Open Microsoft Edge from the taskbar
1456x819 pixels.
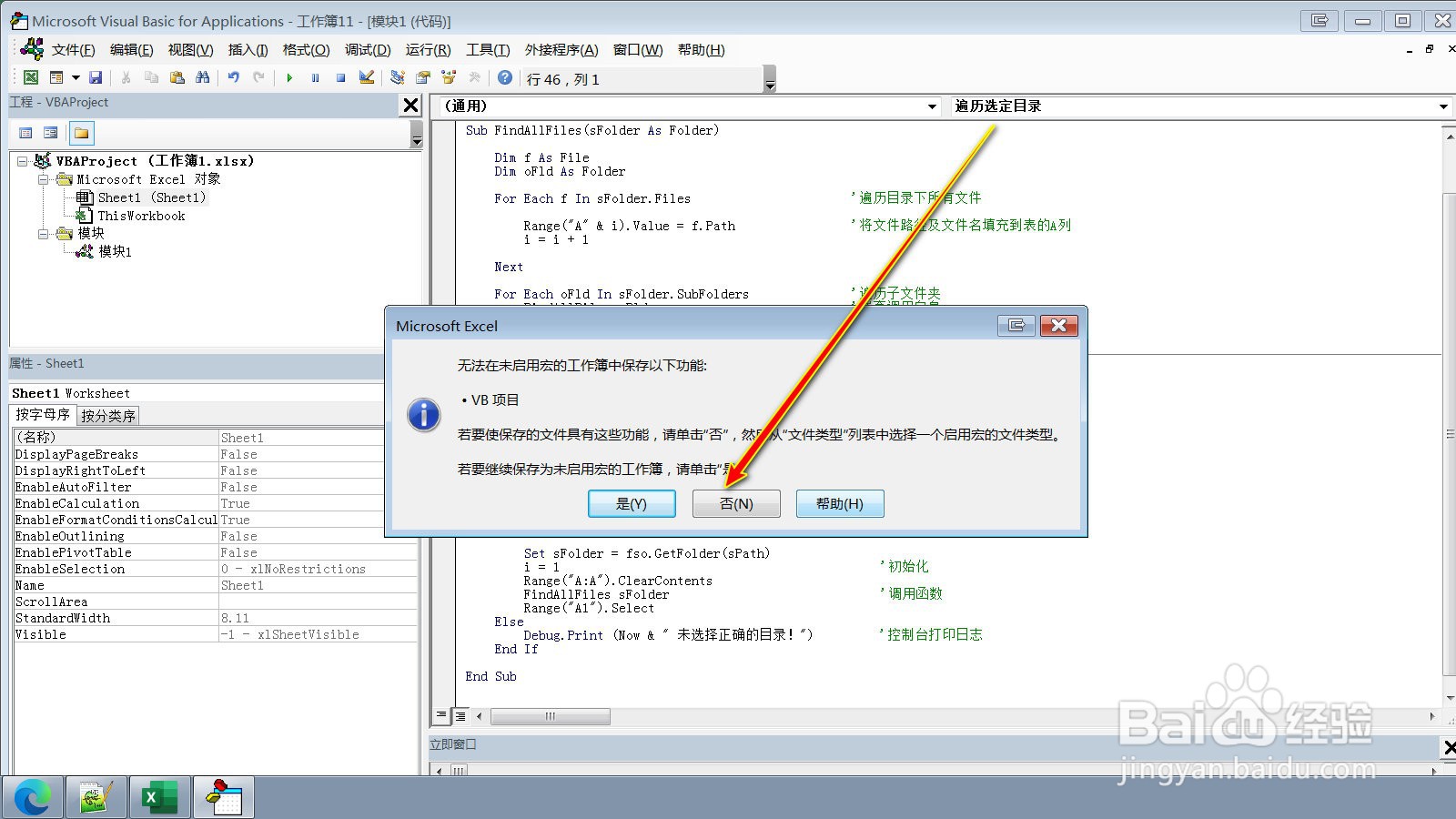pyautogui.click(x=33, y=798)
